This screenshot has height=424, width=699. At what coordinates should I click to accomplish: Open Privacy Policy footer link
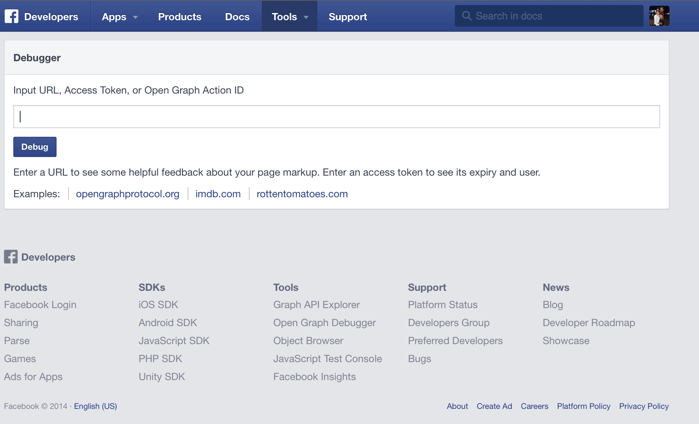tap(644, 406)
